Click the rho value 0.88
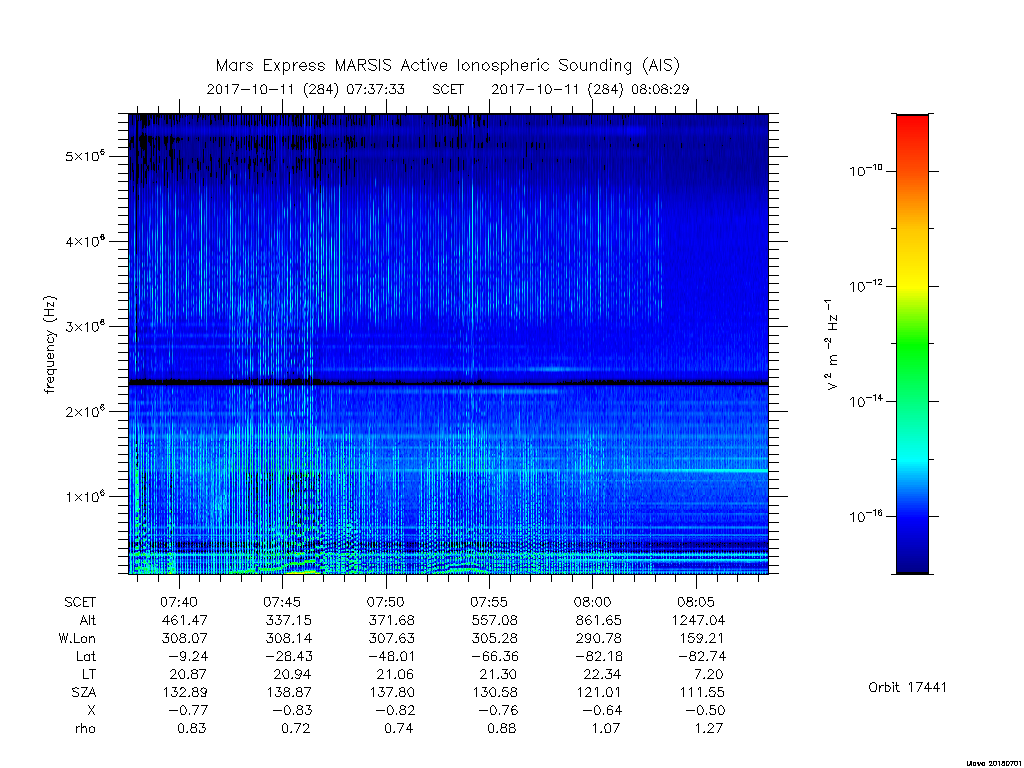Image resolution: width=1024 pixels, height=768 pixels. 502,728
